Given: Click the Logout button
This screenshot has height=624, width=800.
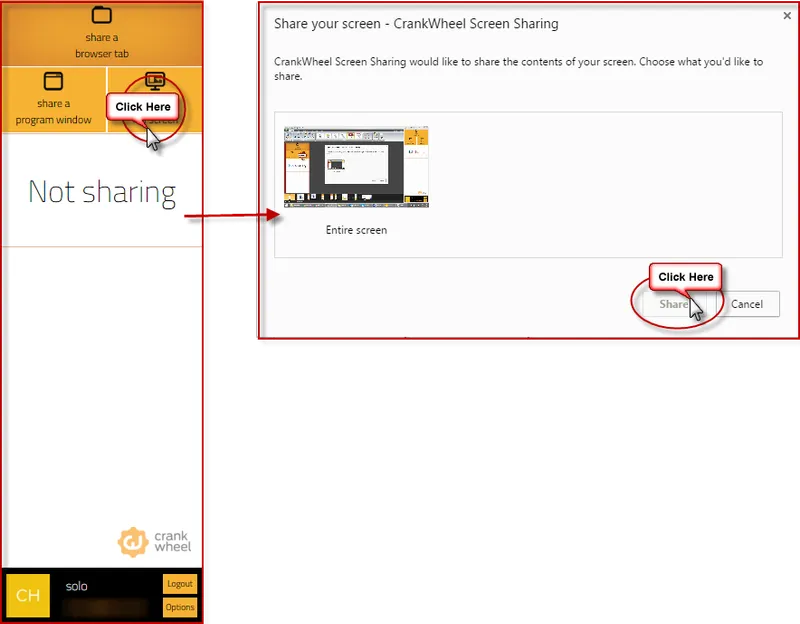Looking at the screenshot, I should [x=180, y=584].
